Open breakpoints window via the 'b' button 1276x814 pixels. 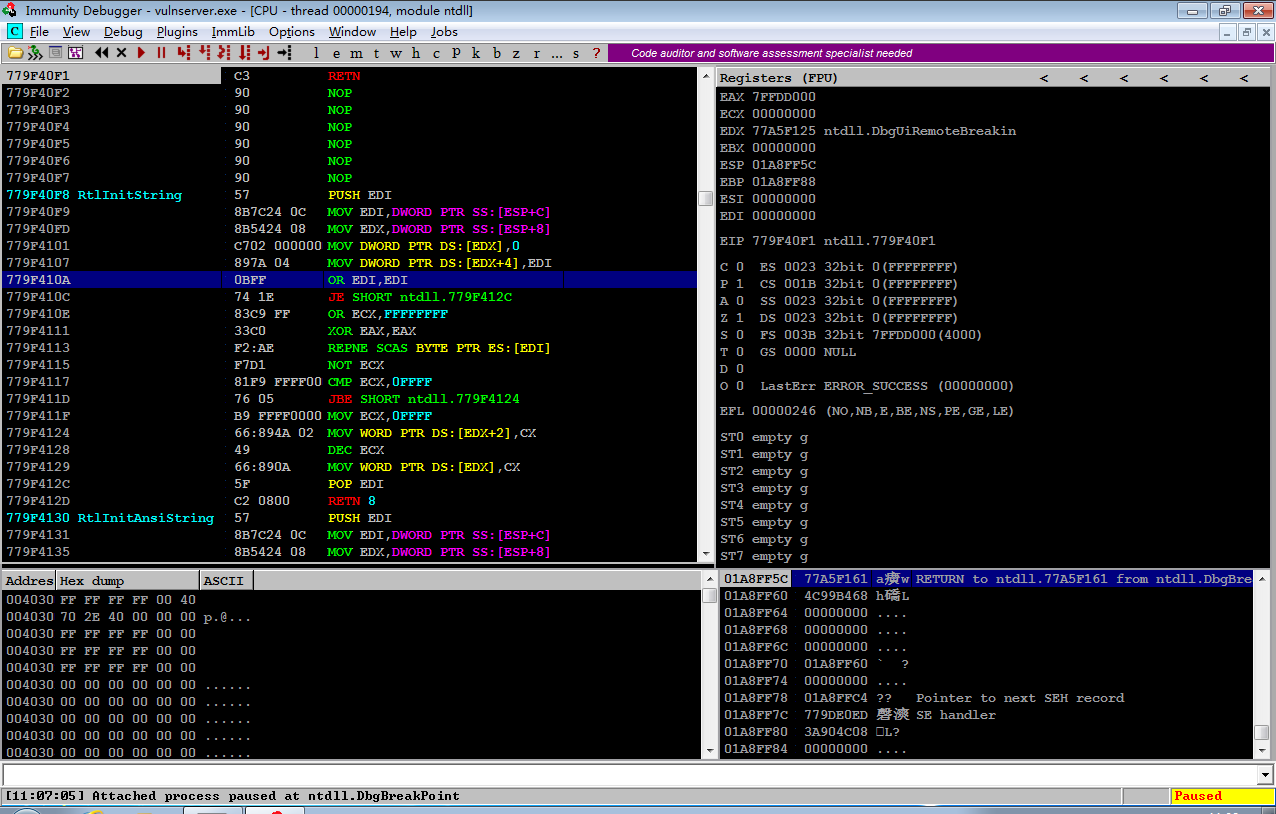pyautogui.click(x=496, y=53)
